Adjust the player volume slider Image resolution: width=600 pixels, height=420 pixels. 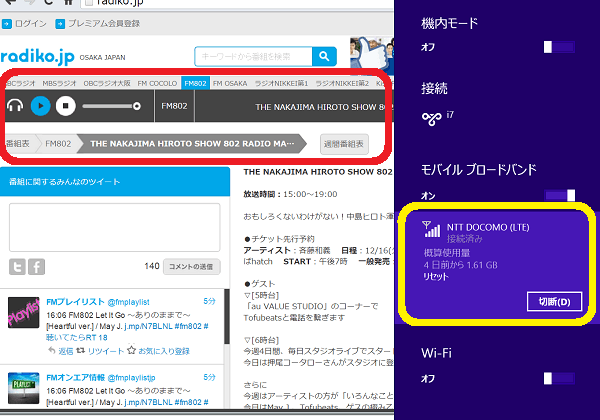pyautogui.click(x=111, y=106)
